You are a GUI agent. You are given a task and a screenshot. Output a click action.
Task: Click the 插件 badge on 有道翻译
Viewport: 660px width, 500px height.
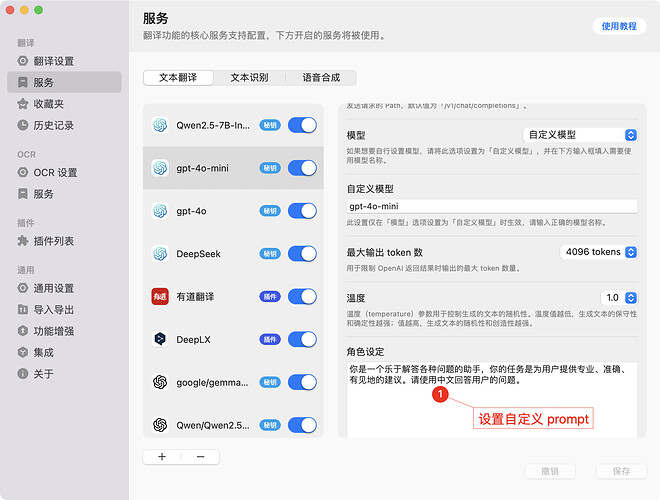[270, 297]
